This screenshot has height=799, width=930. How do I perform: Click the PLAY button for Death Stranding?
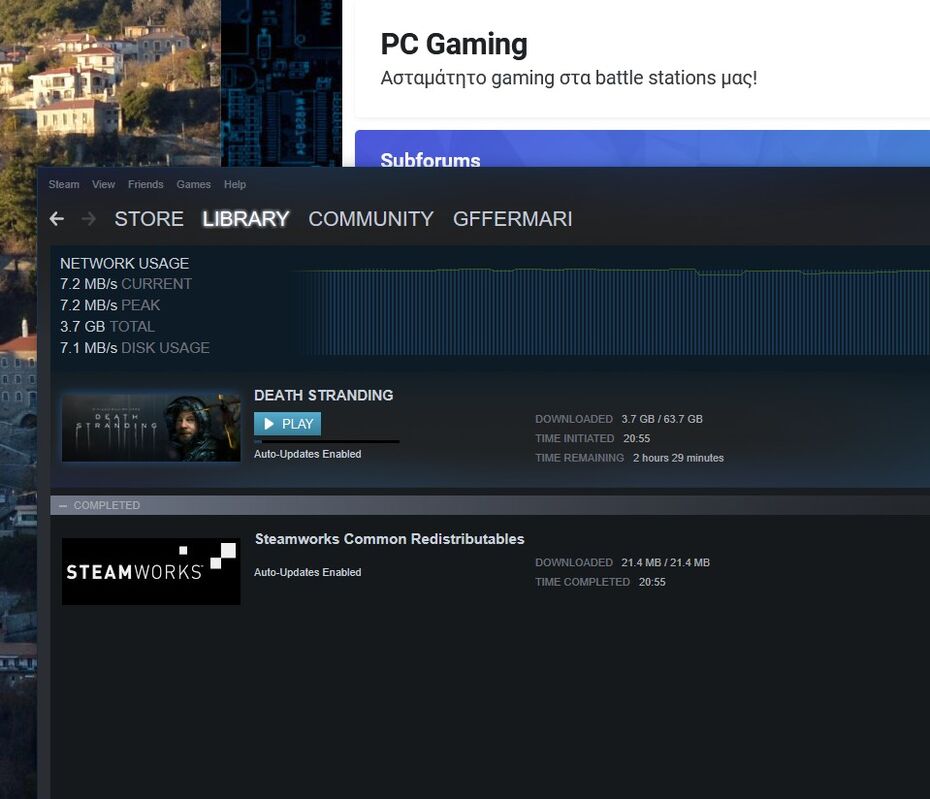point(288,424)
